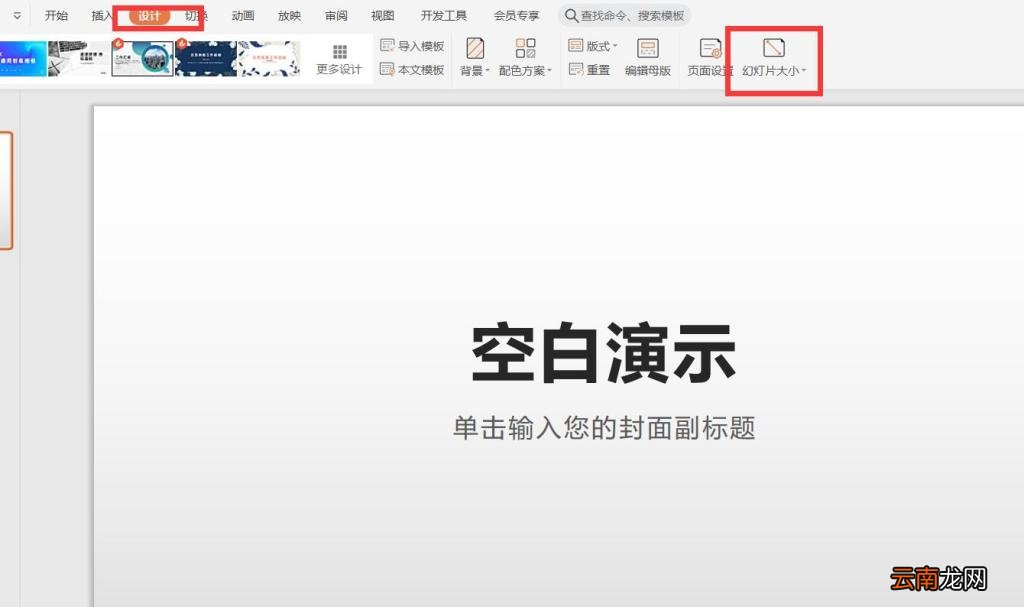Click the 编辑母版 icon

[648, 48]
